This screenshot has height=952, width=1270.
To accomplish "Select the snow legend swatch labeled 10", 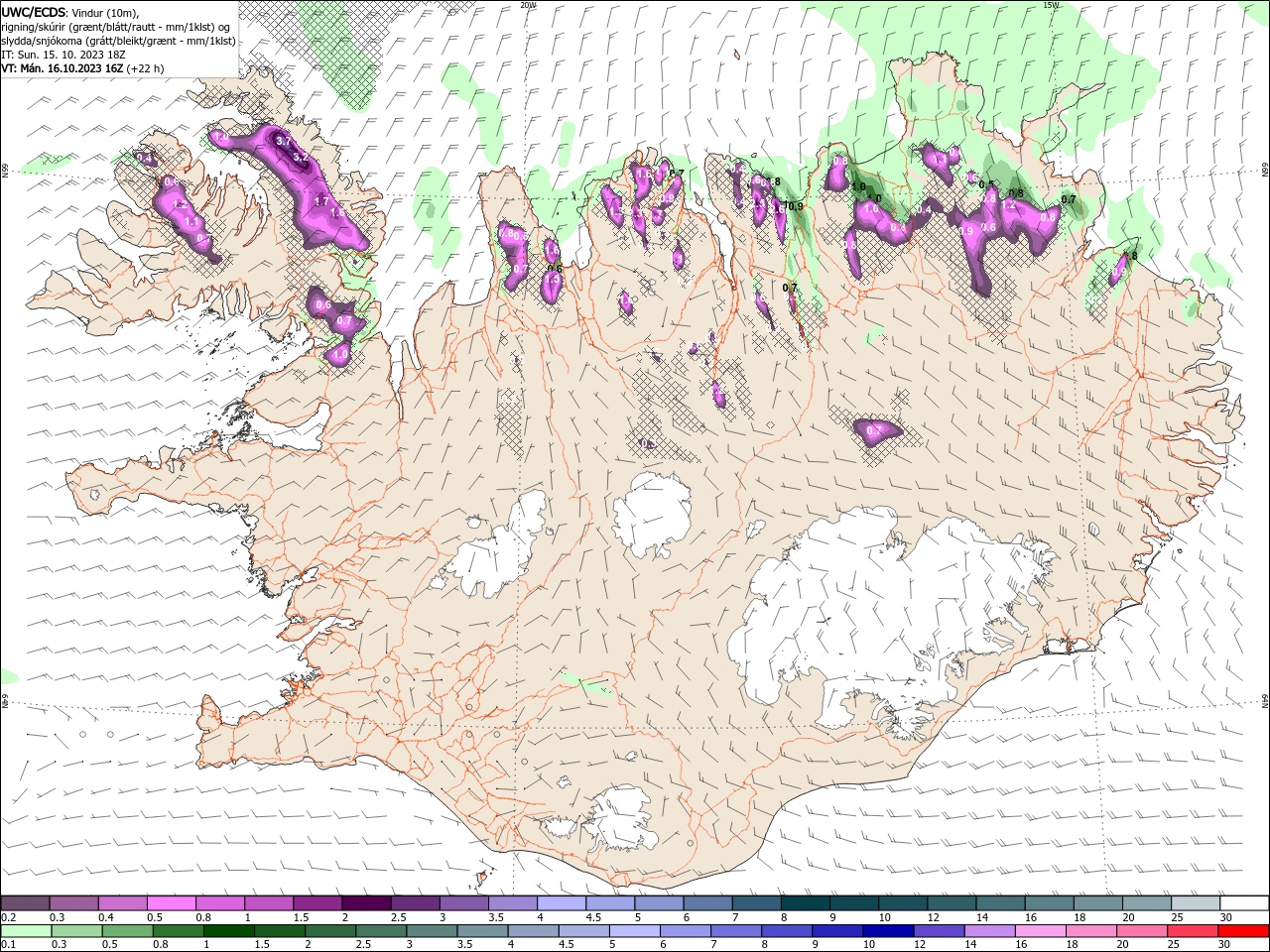I will [x=901, y=903].
